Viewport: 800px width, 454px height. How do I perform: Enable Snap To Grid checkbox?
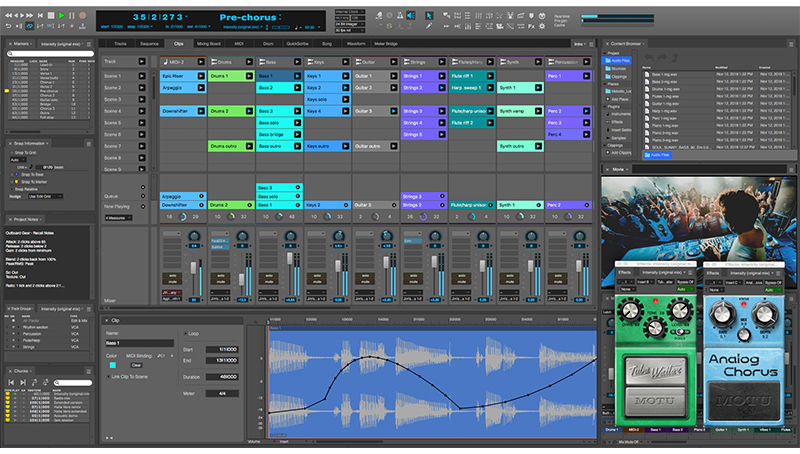11,153
